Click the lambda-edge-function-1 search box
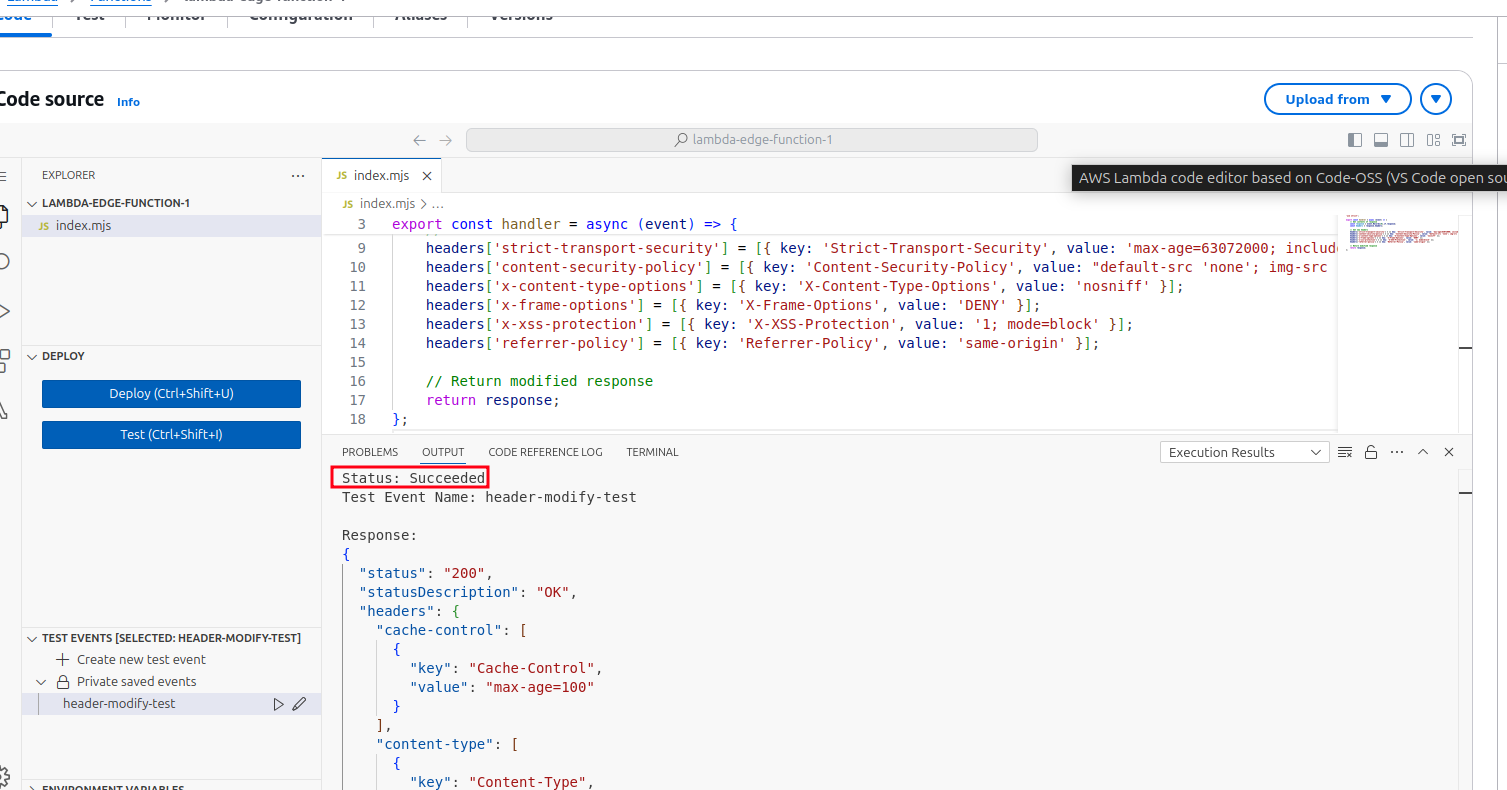This screenshot has height=790, width=1507. pos(751,140)
